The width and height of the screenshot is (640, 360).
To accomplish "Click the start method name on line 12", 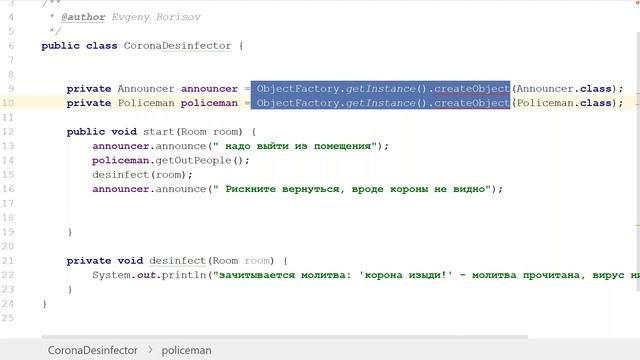I will (x=158, y=131).
